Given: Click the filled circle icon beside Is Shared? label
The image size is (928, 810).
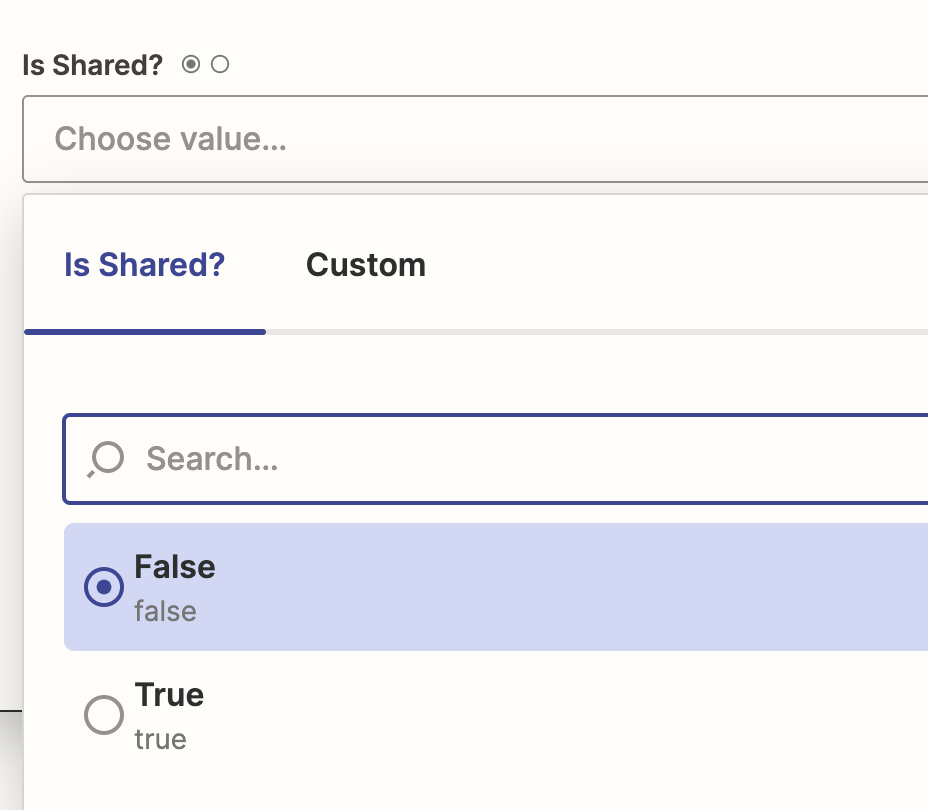Looking at the screenshot, I should click(191, 64).
